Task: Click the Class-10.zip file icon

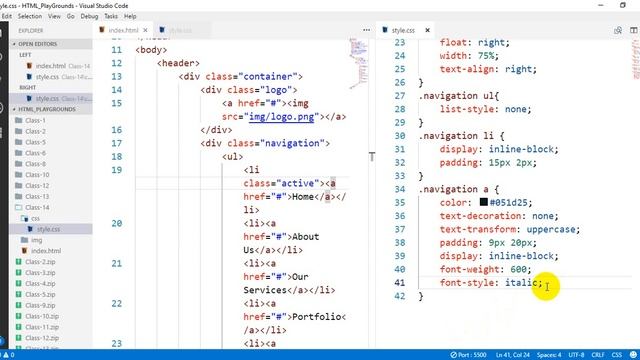Action: pos(18,316)
